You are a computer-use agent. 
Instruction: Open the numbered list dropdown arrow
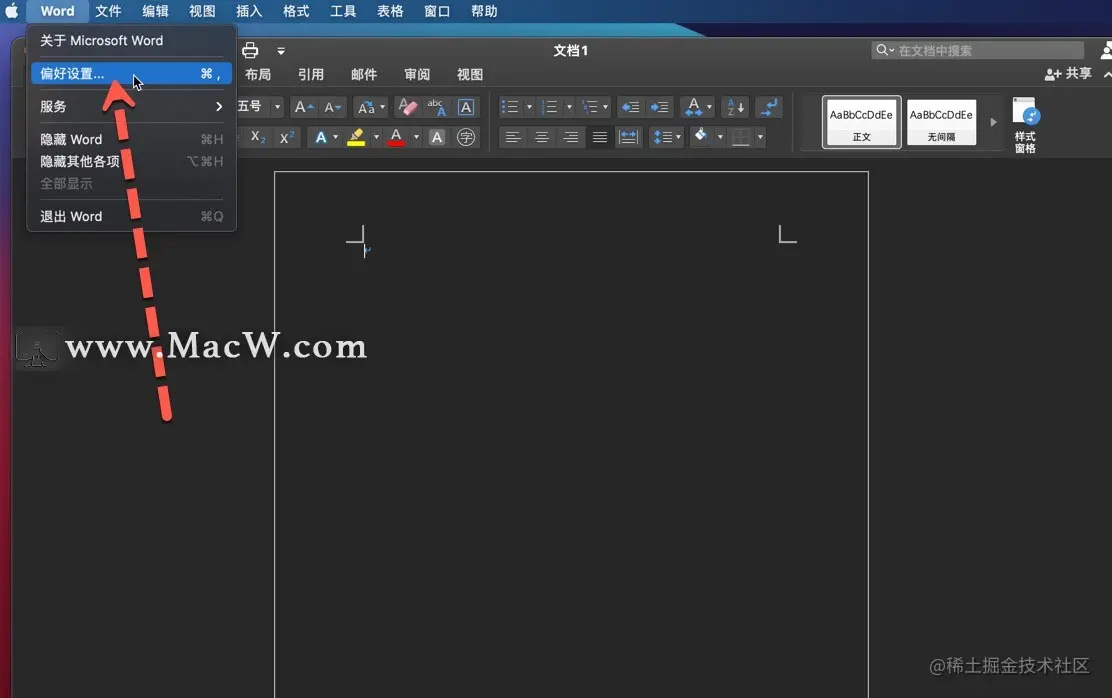point(569,107)
